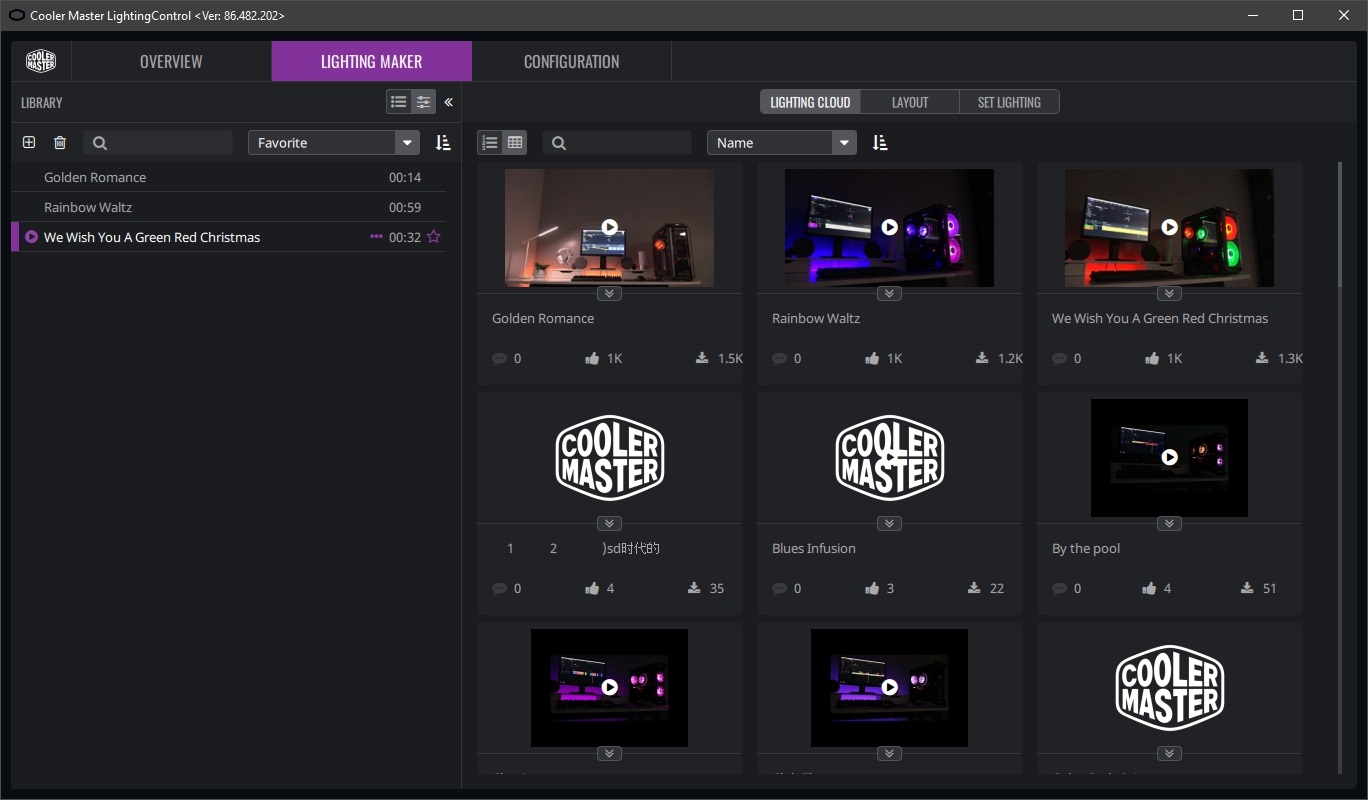Expand details under Green Red Christmas card
Screen dimensions: 1368x800
pyautogui.click(x=1169, y=293)
